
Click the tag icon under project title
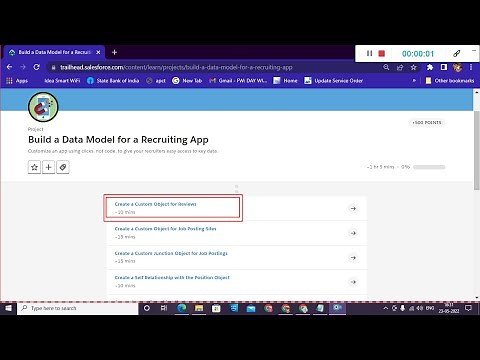pos(63,167)
